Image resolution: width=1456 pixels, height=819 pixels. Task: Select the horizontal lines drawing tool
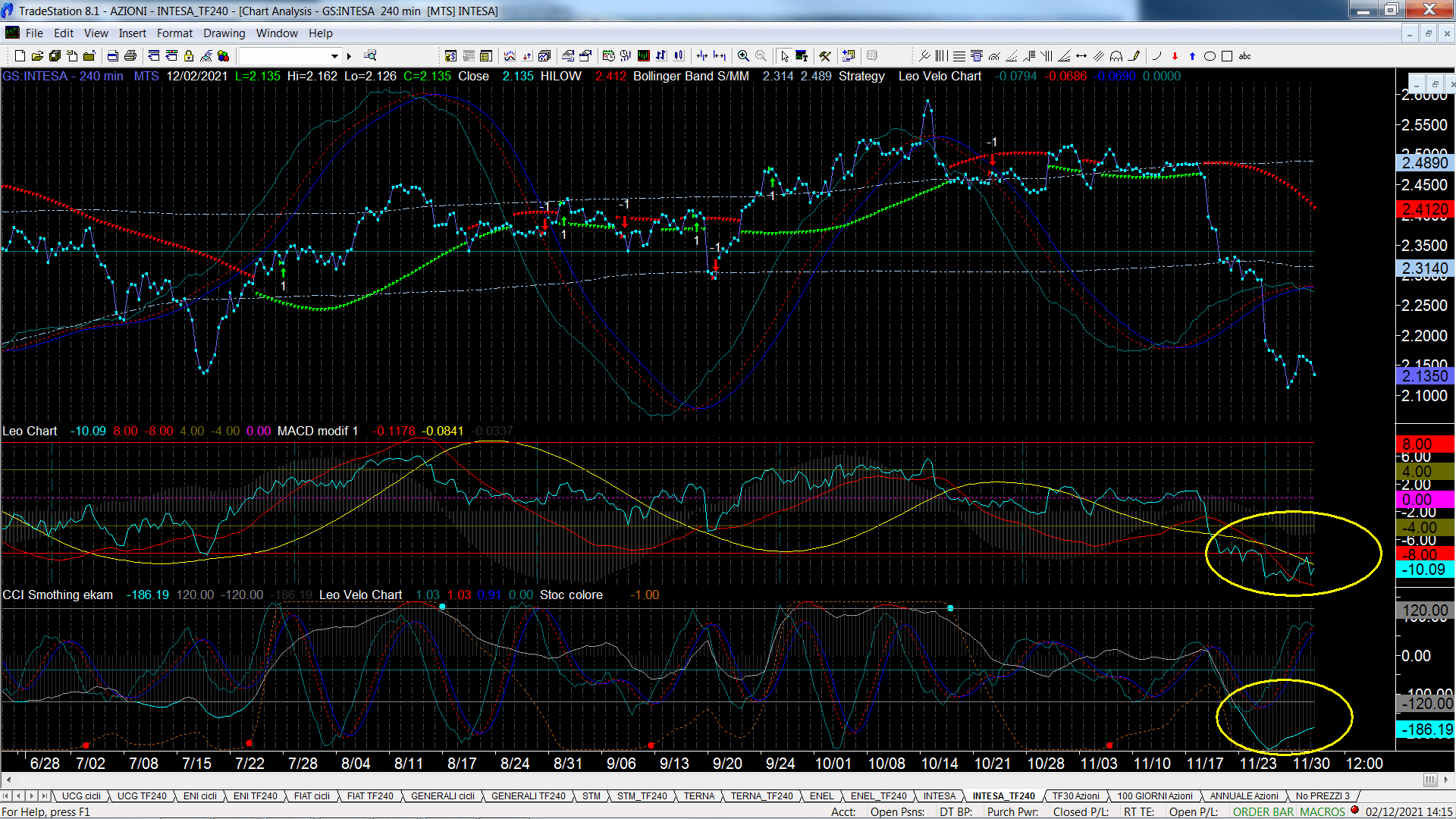[x=959, y=55]
